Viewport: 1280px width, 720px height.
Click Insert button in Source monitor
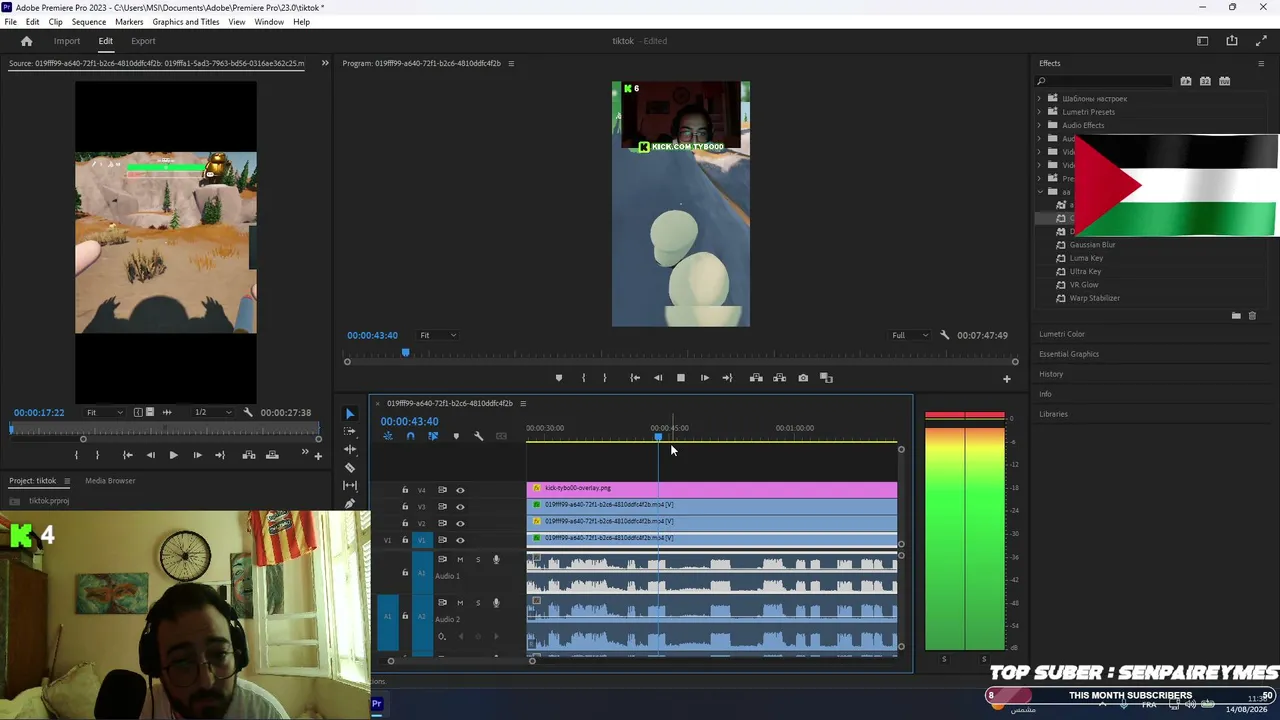tap(248, 455)
